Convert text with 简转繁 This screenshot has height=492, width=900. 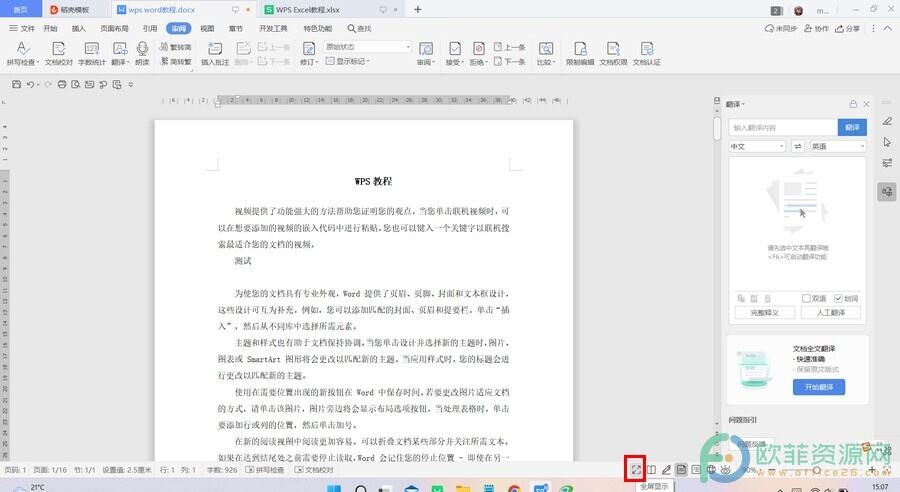176,61
